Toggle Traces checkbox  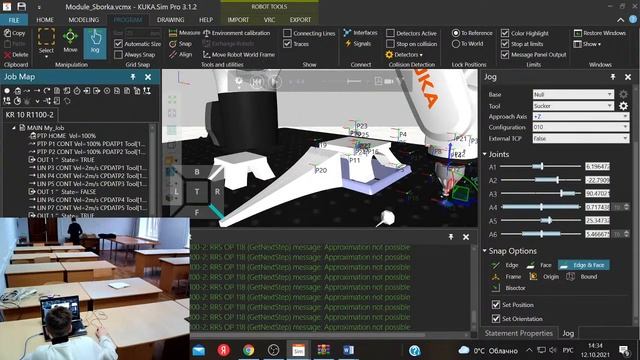(287, 44)
